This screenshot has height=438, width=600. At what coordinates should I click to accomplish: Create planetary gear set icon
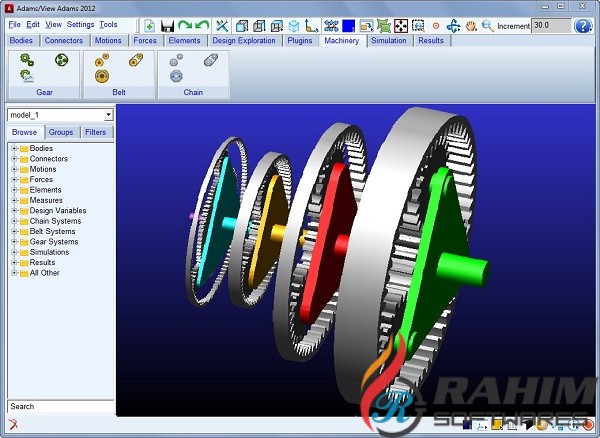(61, 60)
